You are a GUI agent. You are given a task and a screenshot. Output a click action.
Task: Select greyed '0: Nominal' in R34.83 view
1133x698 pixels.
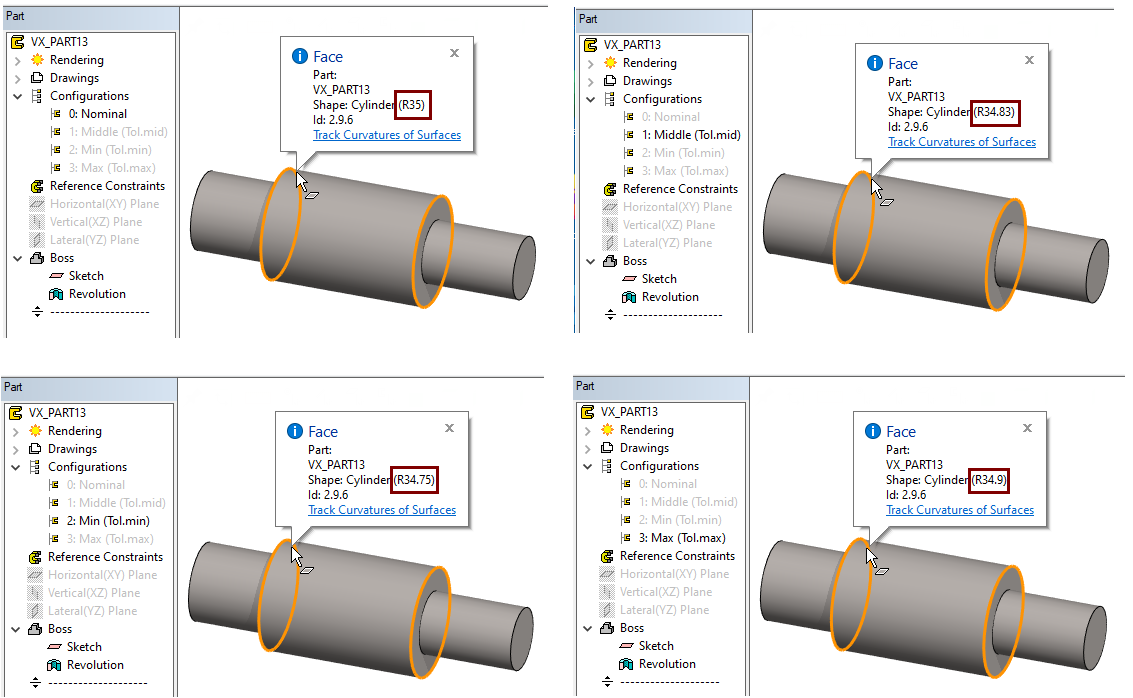(x=671, y=117)
